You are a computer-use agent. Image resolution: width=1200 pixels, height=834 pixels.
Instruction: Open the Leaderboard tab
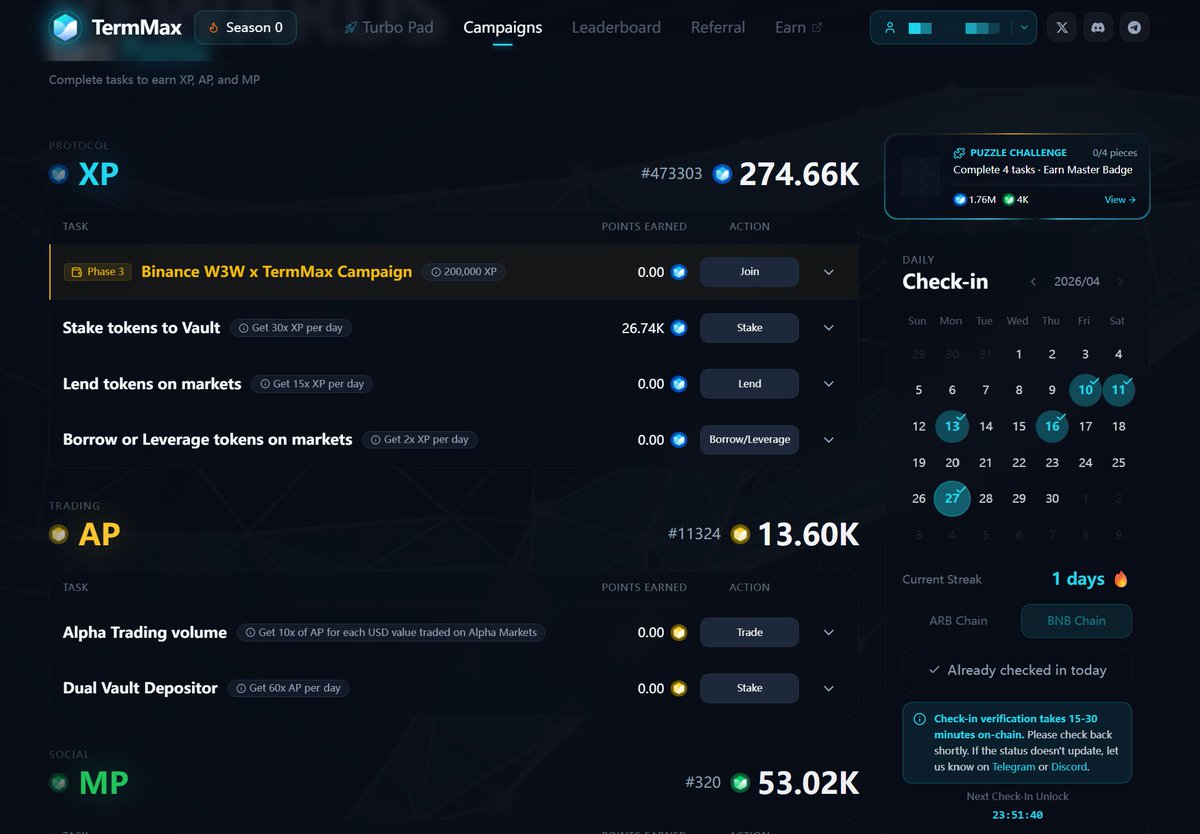[x=616, y=28]
